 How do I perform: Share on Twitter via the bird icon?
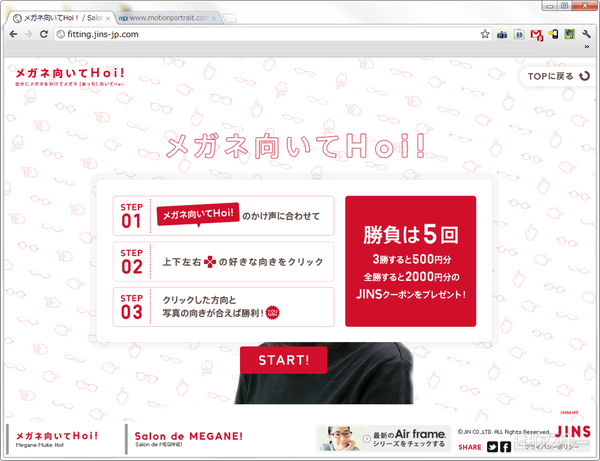coord(492,447)
